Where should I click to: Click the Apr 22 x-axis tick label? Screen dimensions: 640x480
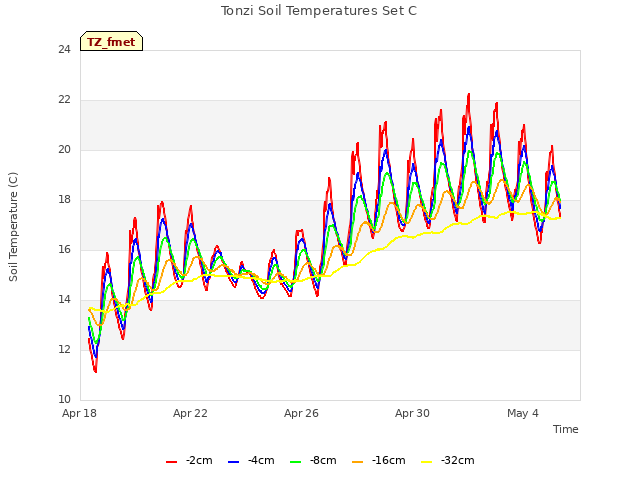(190, 413)
